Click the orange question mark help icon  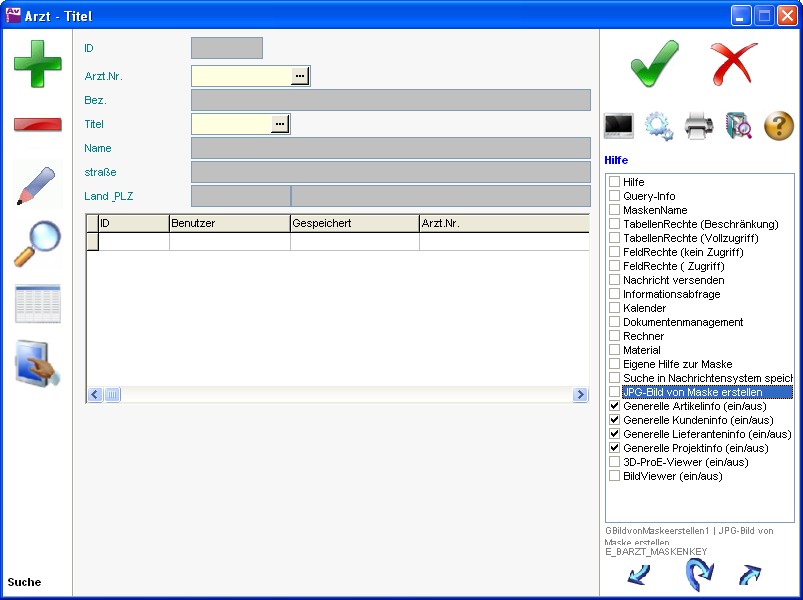(x=778, y=126)
